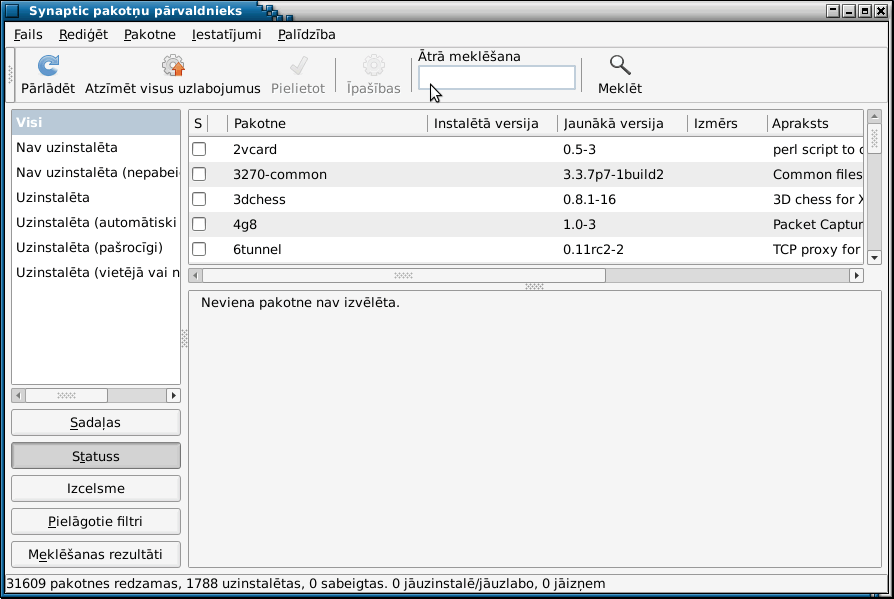The height and width of the screenshot is (599, 894).
Task: Click the Izcelsme button
Action: (x=96, y=488)
